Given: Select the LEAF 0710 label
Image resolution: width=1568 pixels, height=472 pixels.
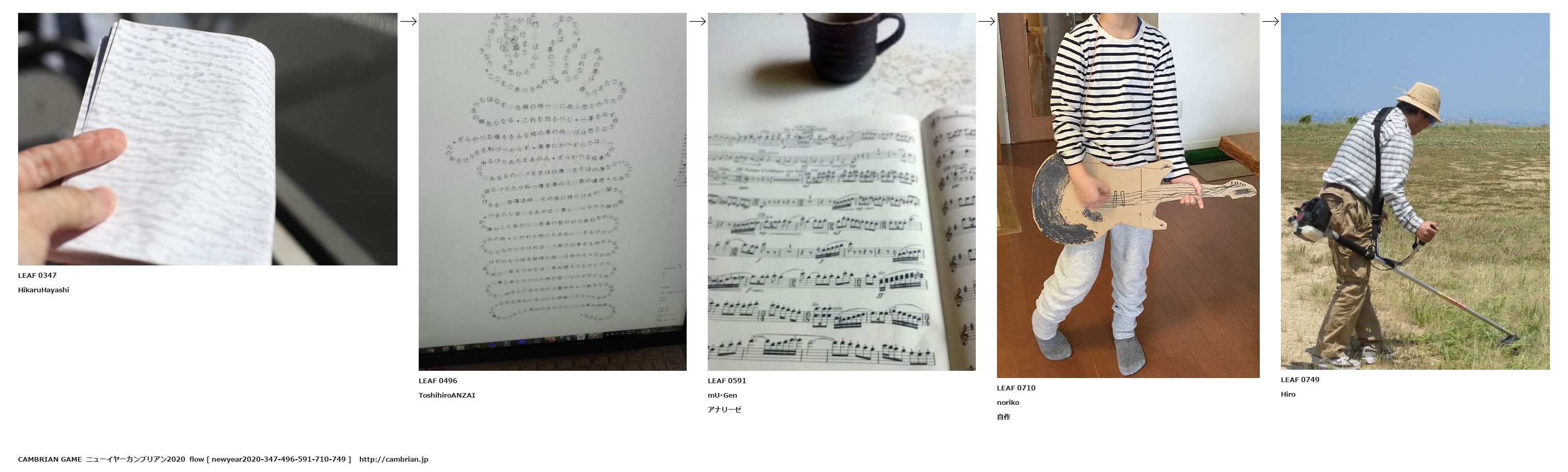Looking at the screenshot, I should point(1016,388).
